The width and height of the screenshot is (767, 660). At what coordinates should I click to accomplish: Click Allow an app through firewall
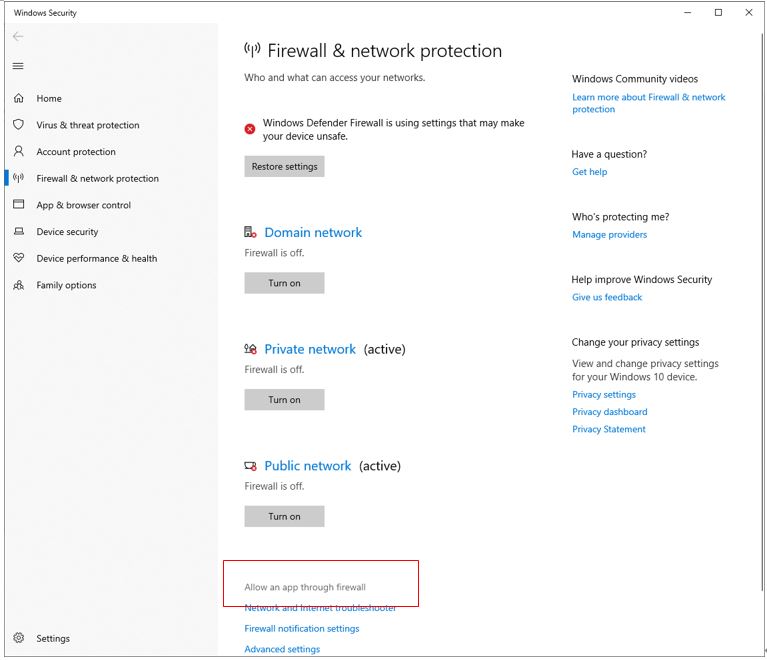pyautogui.click(x=305, y=587)
